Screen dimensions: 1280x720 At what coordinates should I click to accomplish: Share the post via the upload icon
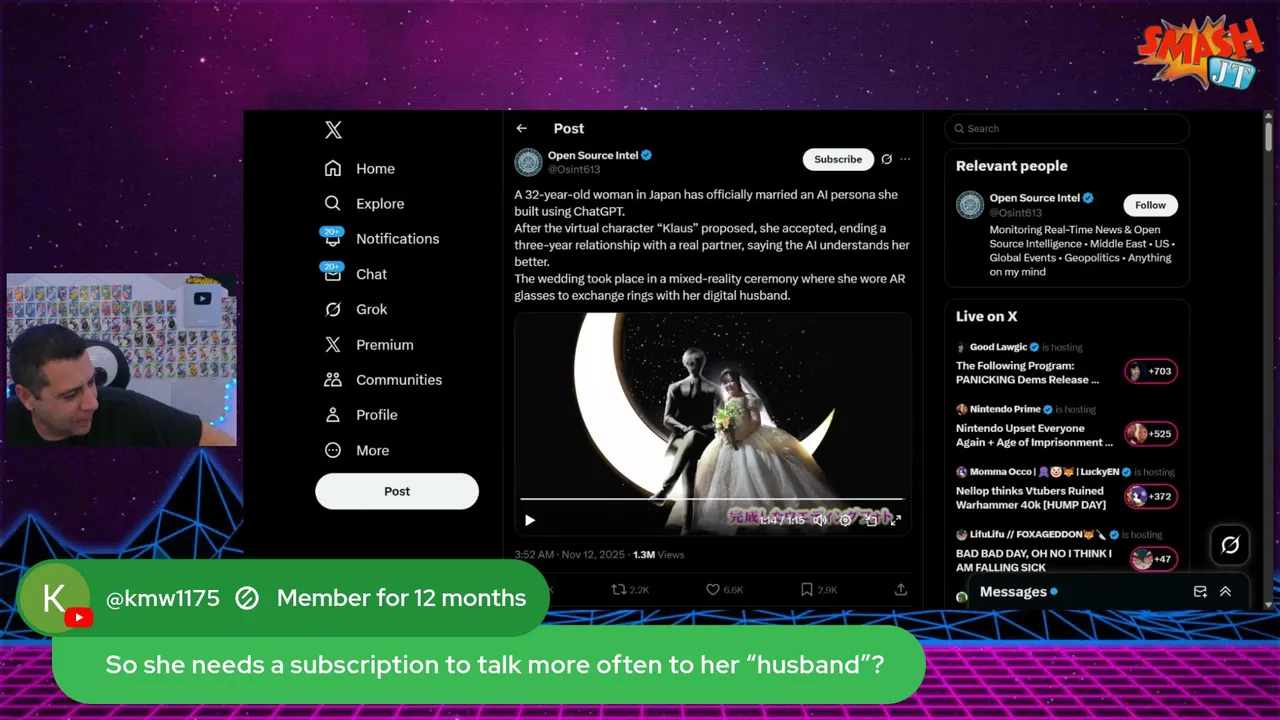[x=901, y=590]
